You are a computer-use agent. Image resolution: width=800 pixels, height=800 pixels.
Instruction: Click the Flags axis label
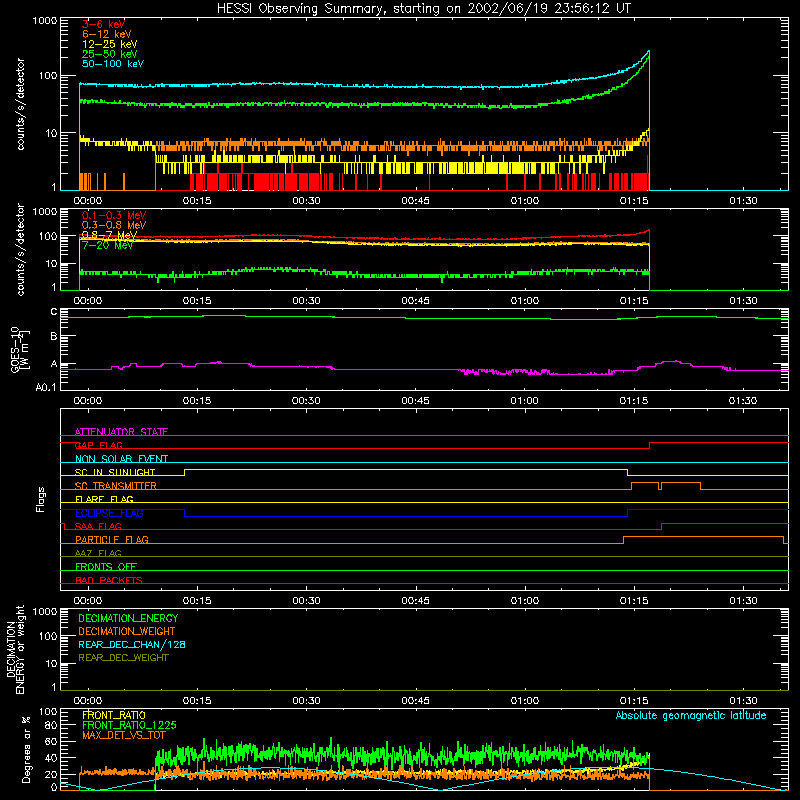(41, 499)
